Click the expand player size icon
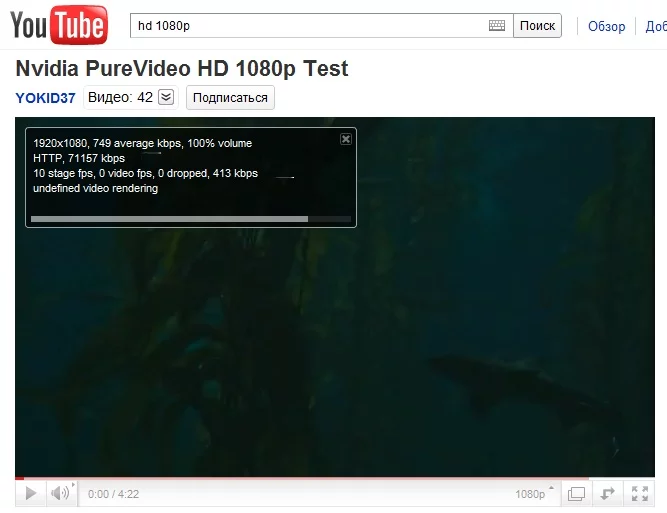The width and height of the screenshot is (667, 513). coord(607,493)
